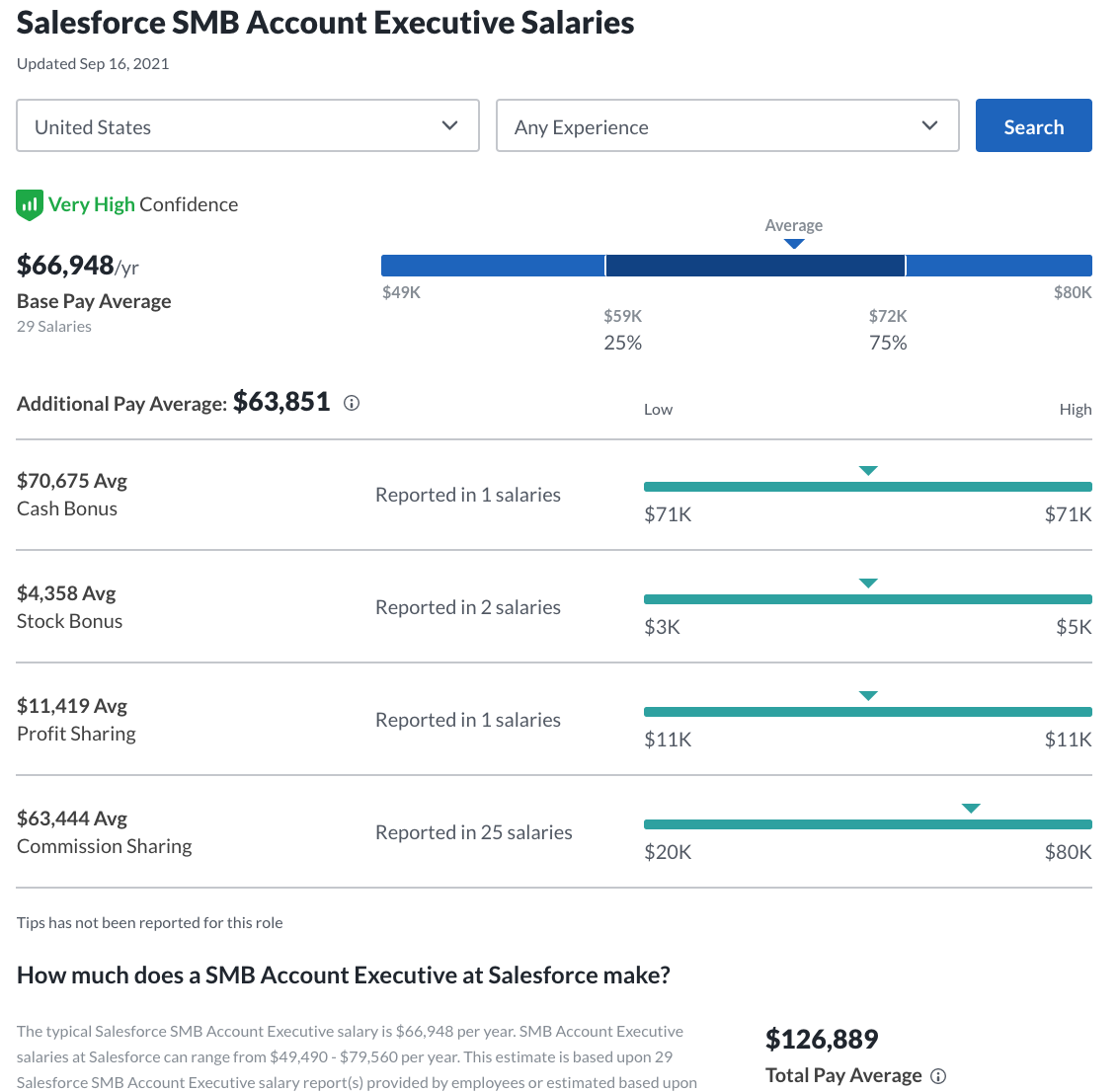1118x1092 pixels.
Task: Click 'Tips has not been reported' note
Action: click(150, 922)
